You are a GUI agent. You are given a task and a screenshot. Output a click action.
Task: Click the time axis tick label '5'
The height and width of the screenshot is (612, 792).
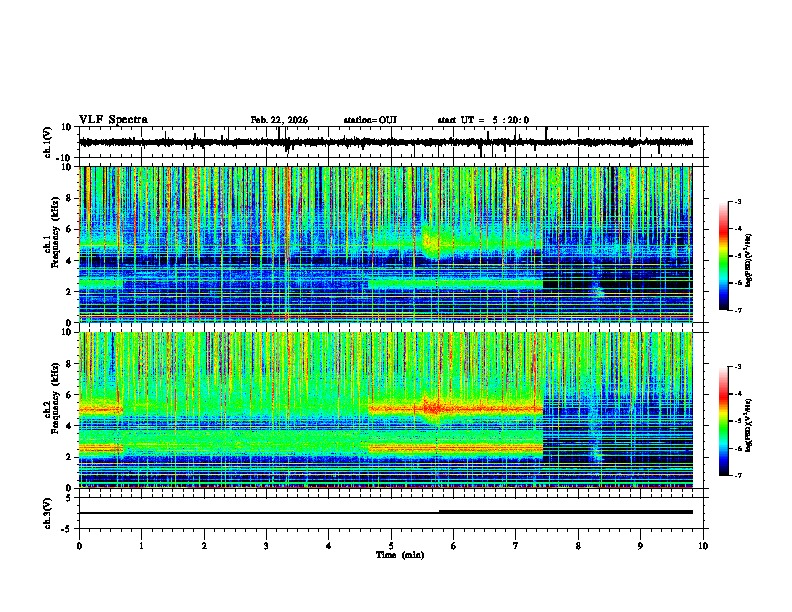click(391, 546)
